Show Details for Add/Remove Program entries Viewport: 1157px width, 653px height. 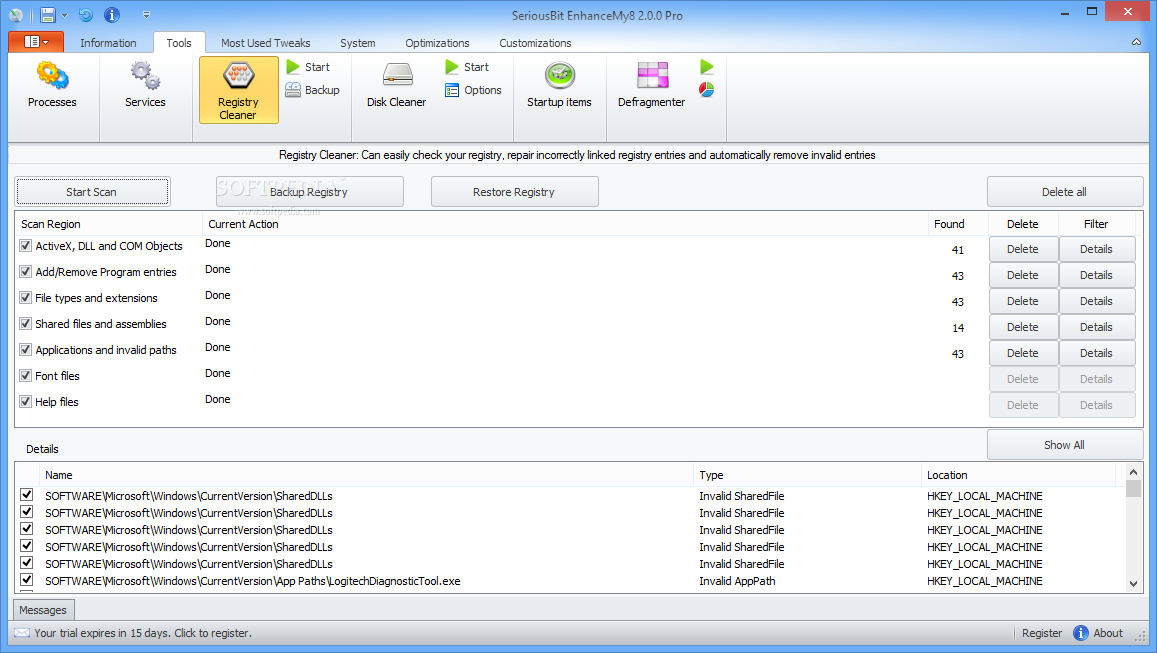[1096, 274]
